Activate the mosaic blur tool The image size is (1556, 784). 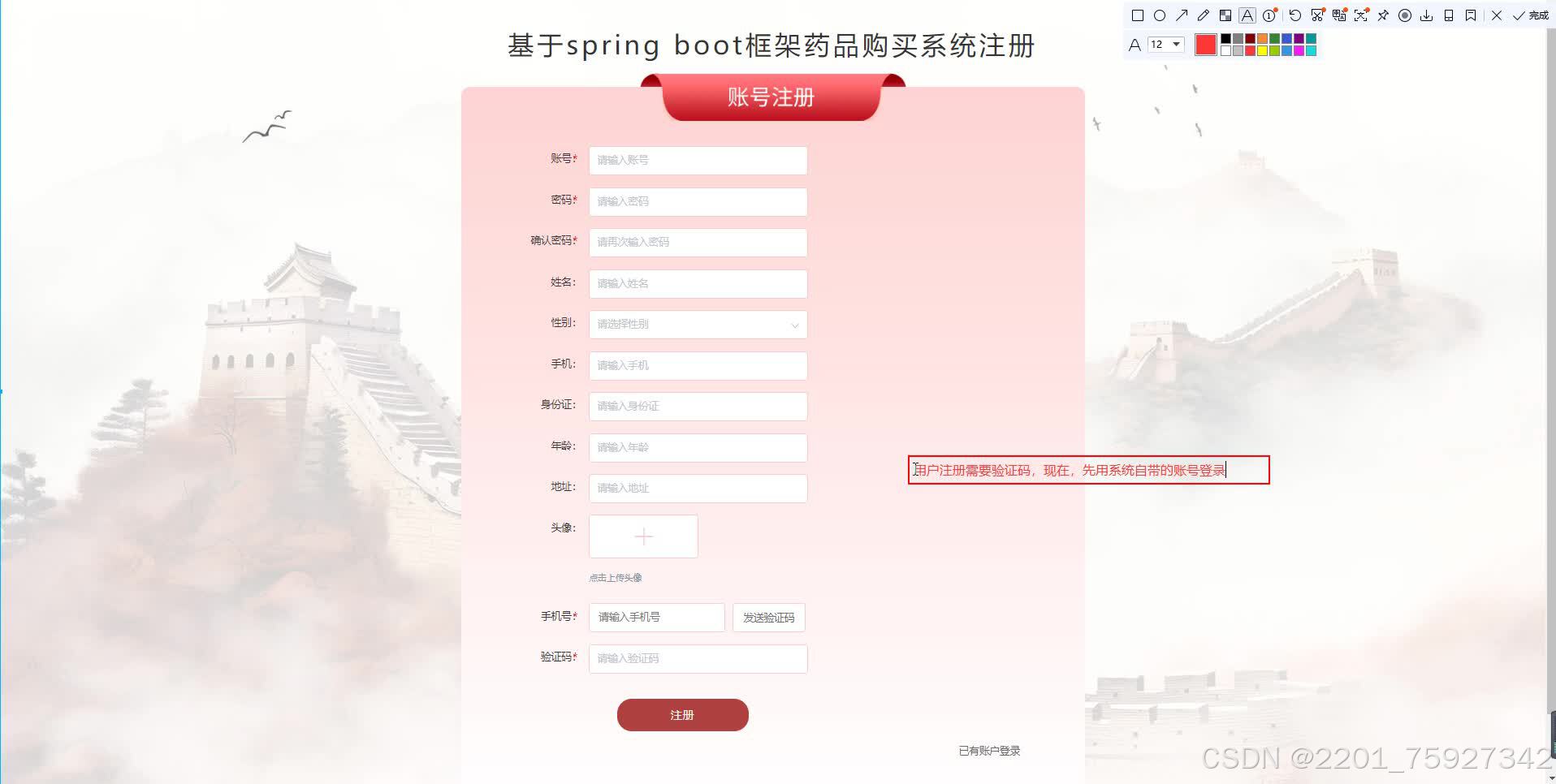(1225, 15)
